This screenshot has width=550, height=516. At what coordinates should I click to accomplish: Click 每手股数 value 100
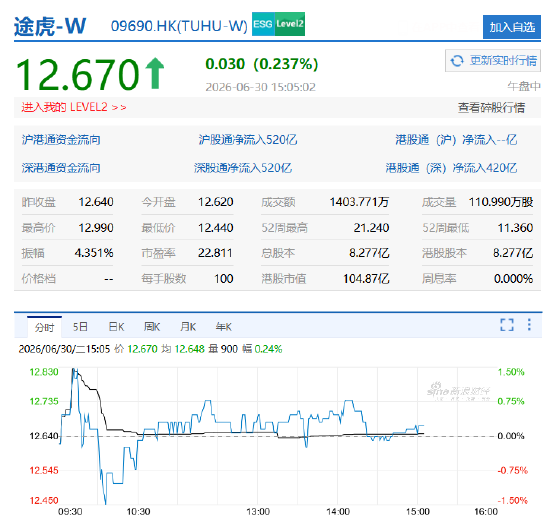223,279
